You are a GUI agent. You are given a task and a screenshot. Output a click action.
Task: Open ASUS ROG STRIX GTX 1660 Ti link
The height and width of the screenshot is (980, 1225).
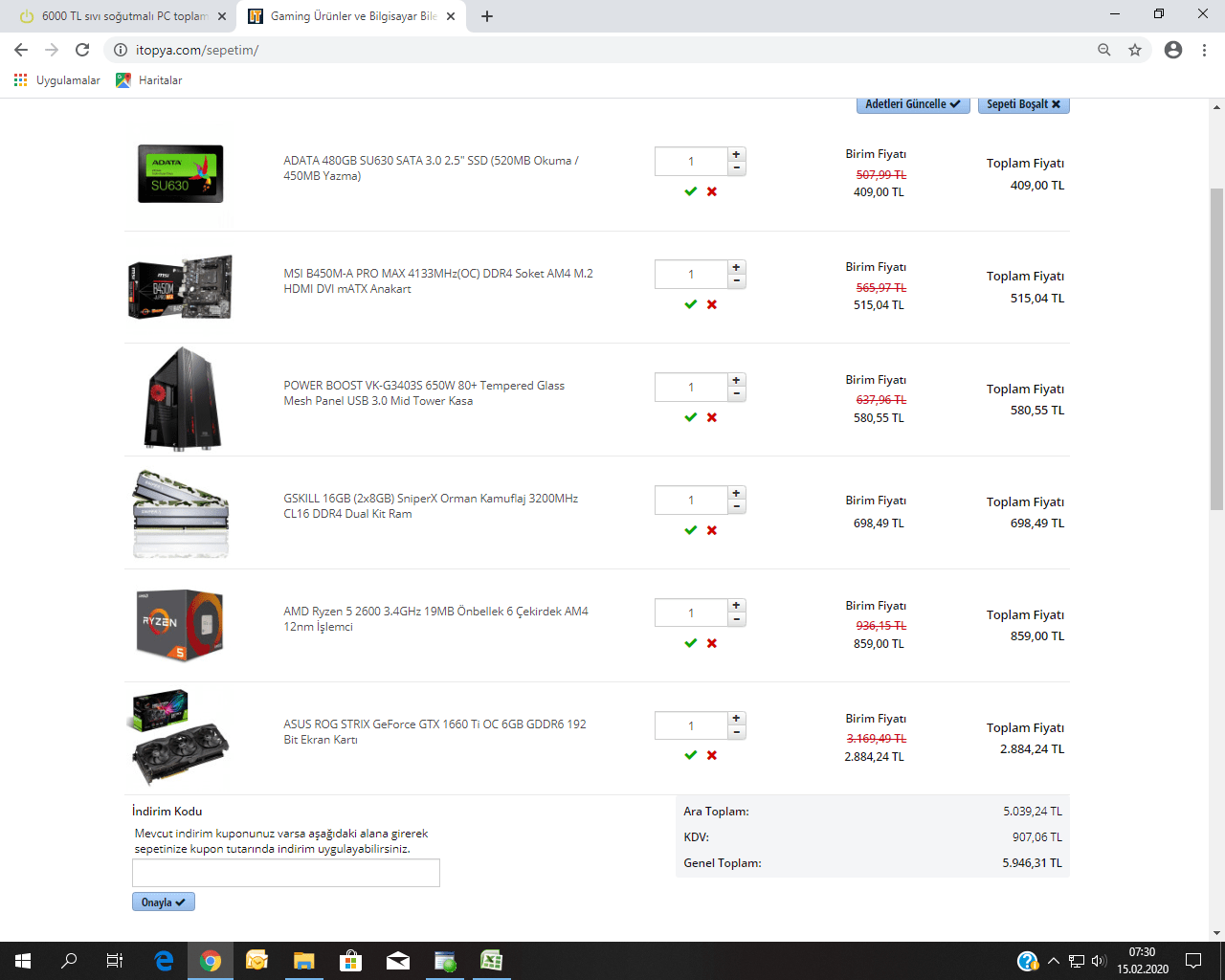pos(434,732)
